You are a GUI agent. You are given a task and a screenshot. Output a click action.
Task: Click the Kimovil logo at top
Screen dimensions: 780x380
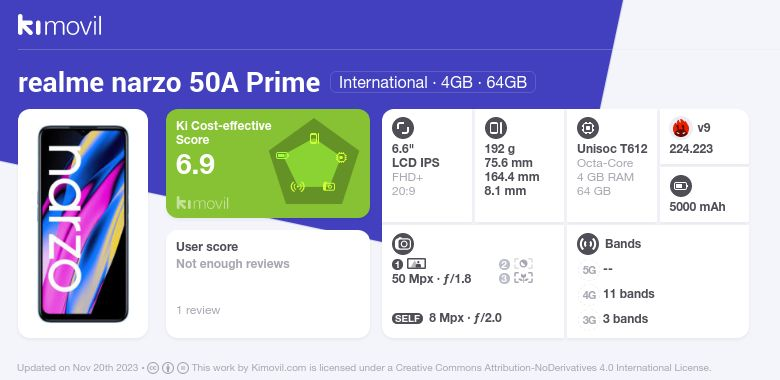coord(60,25)
